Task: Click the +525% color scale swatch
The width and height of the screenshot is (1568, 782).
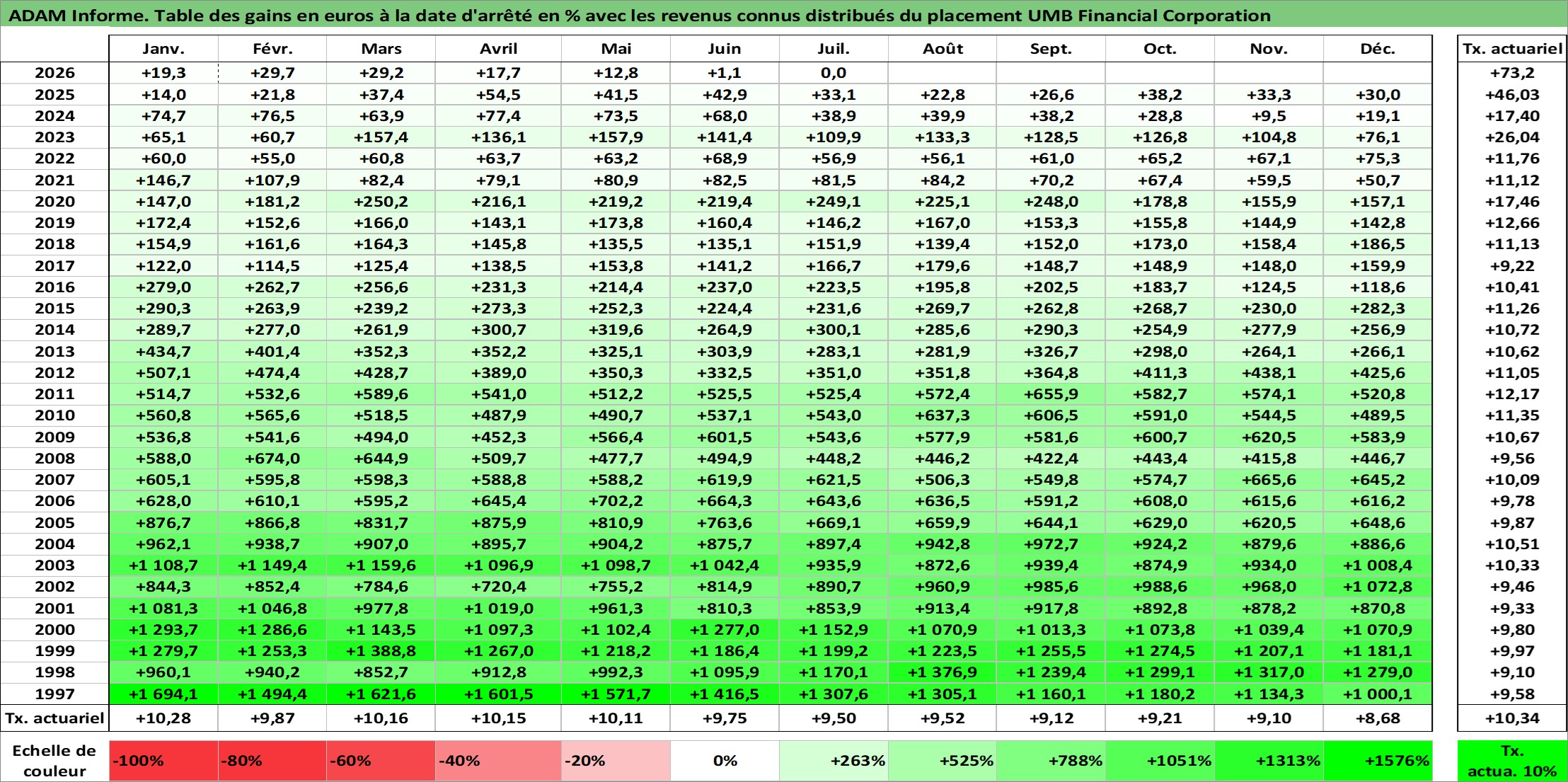Action: 942,761
